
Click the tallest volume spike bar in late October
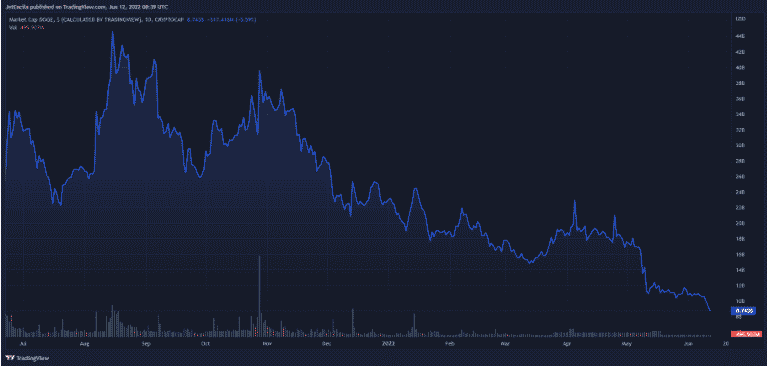(x=259, y=296)
